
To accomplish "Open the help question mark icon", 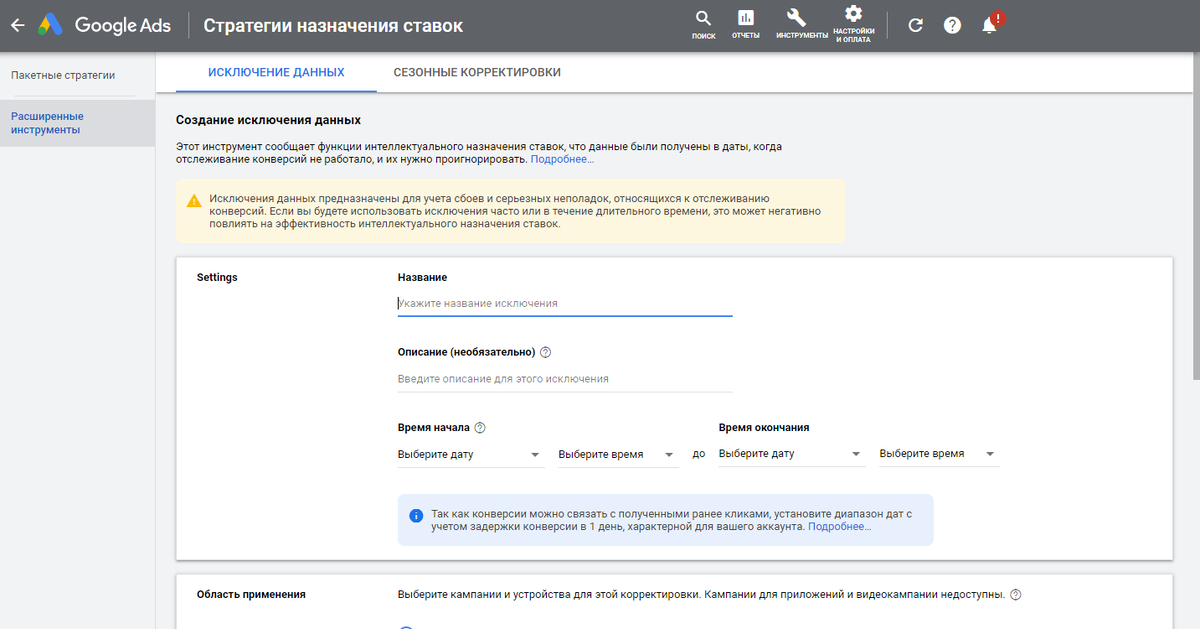I will click(x=952, y=25).
